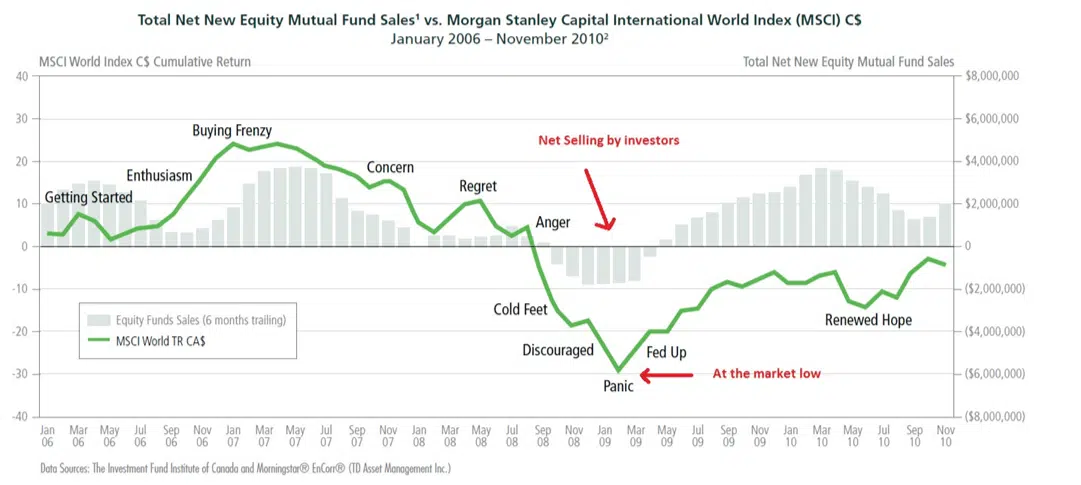Click the chart title text

[499, 20]
